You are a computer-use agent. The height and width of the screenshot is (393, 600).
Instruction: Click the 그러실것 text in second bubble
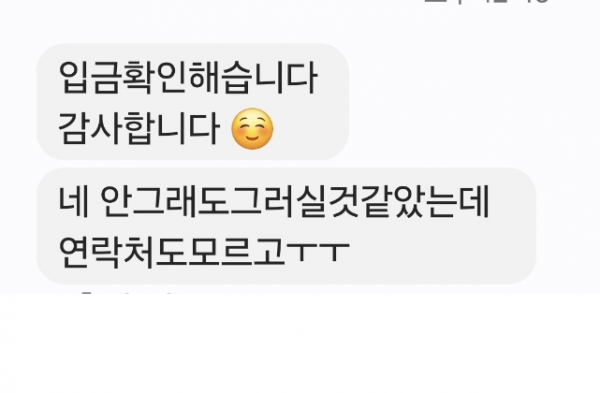point(295,202)
